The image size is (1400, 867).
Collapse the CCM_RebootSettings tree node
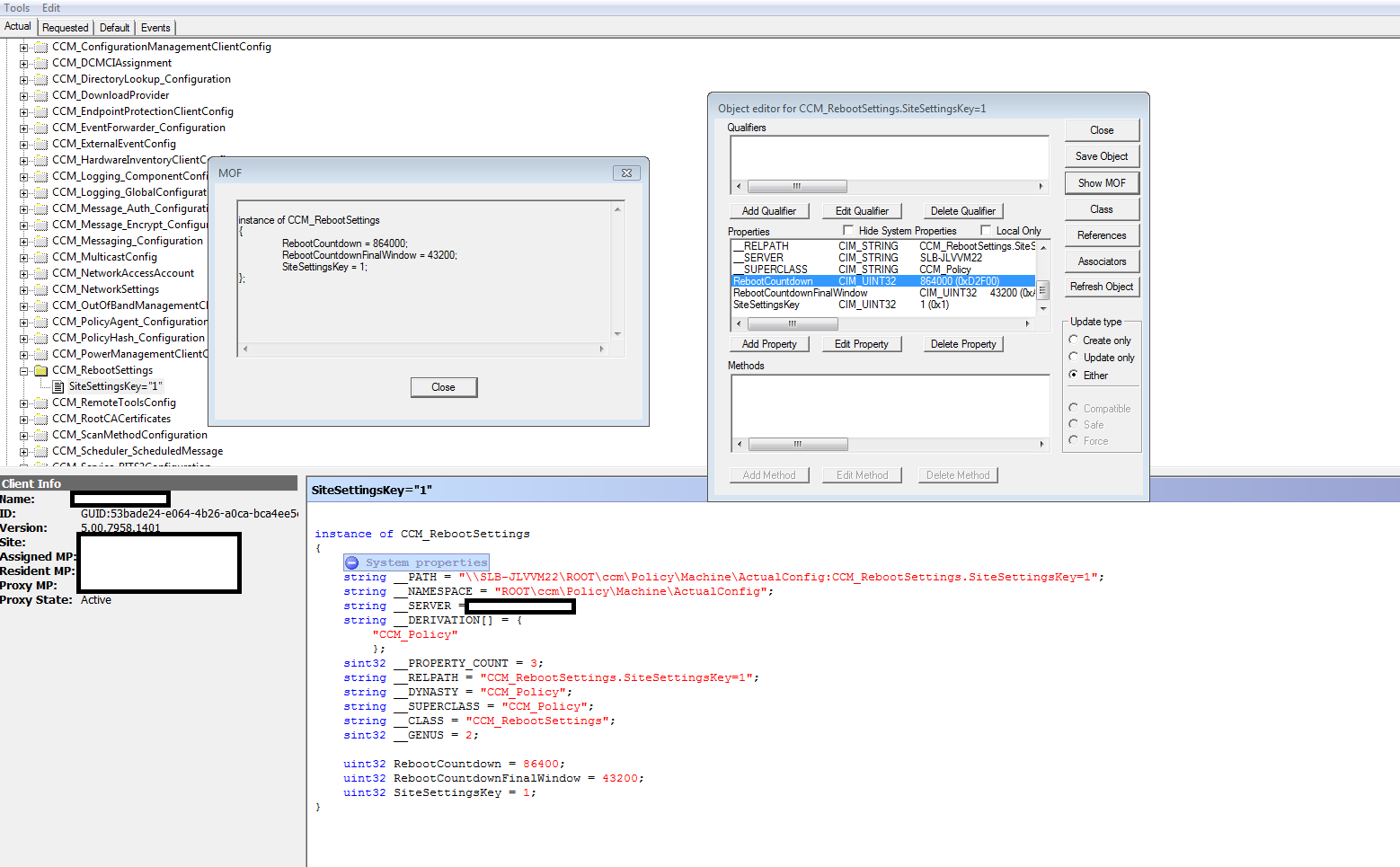point(25,369)
